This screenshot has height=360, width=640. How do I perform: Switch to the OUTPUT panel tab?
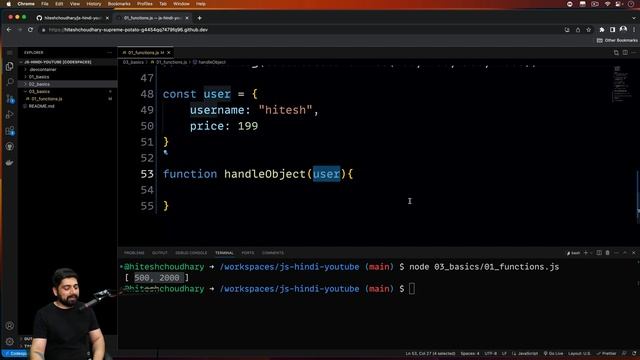coord(160,253)
